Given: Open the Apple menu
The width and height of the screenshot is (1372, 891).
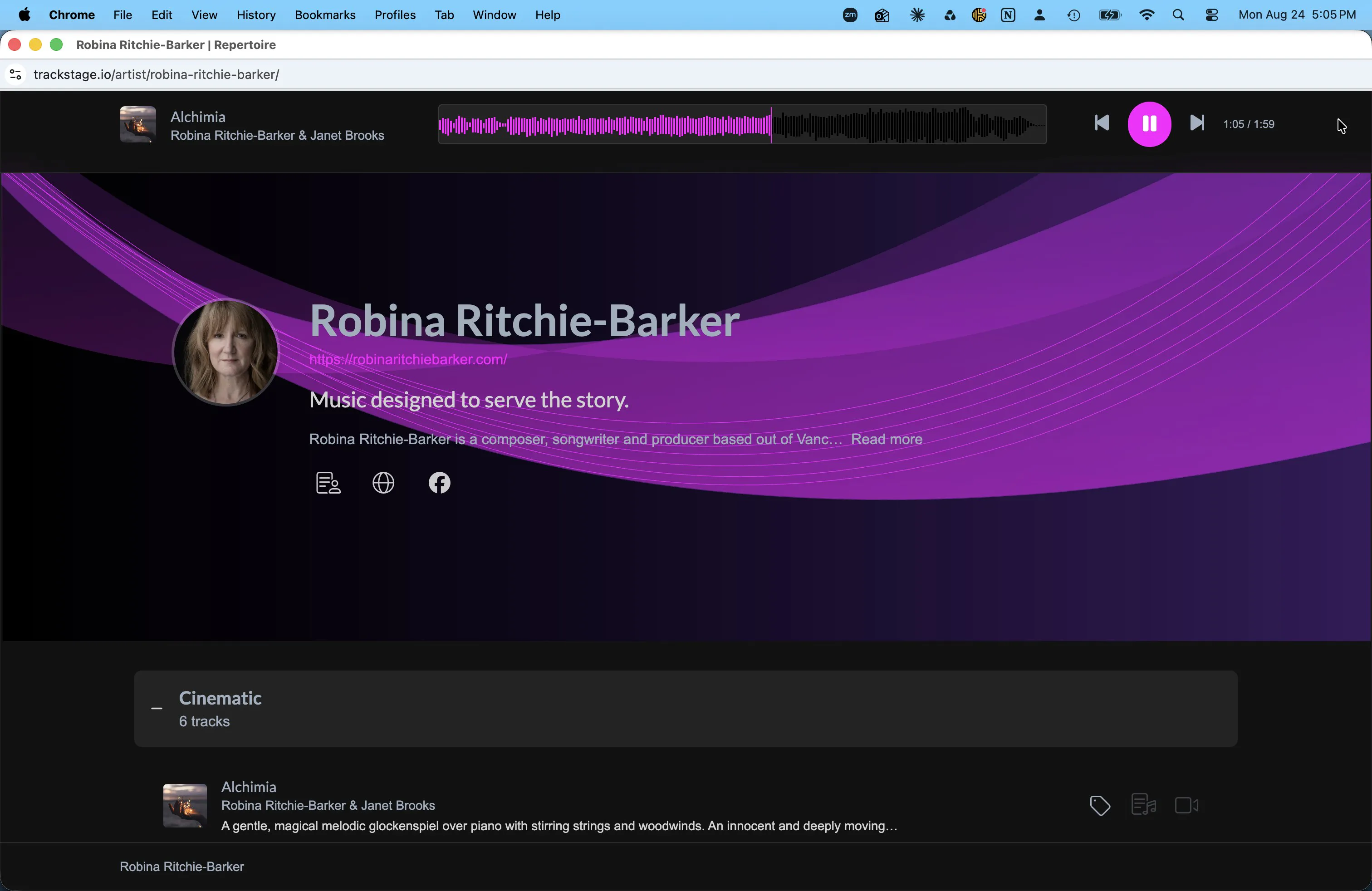Looking at the screenshot, I should (x=25, y=15).
